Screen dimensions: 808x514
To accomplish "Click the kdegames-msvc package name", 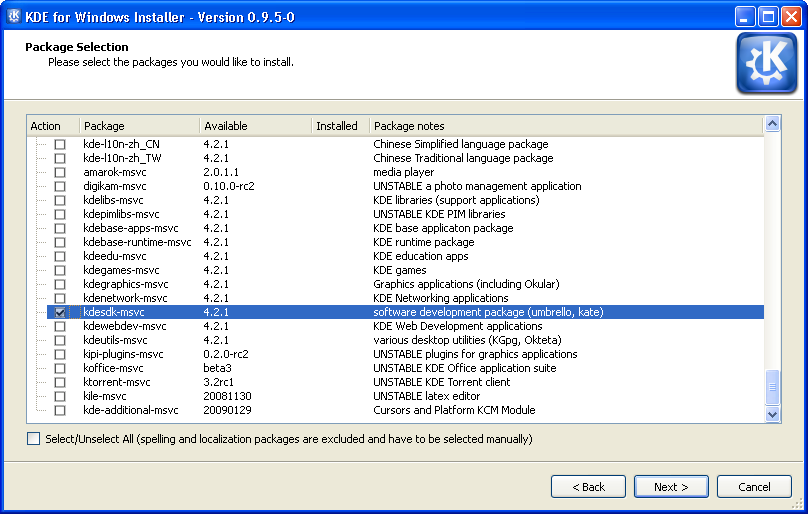I will pos(121,270).
